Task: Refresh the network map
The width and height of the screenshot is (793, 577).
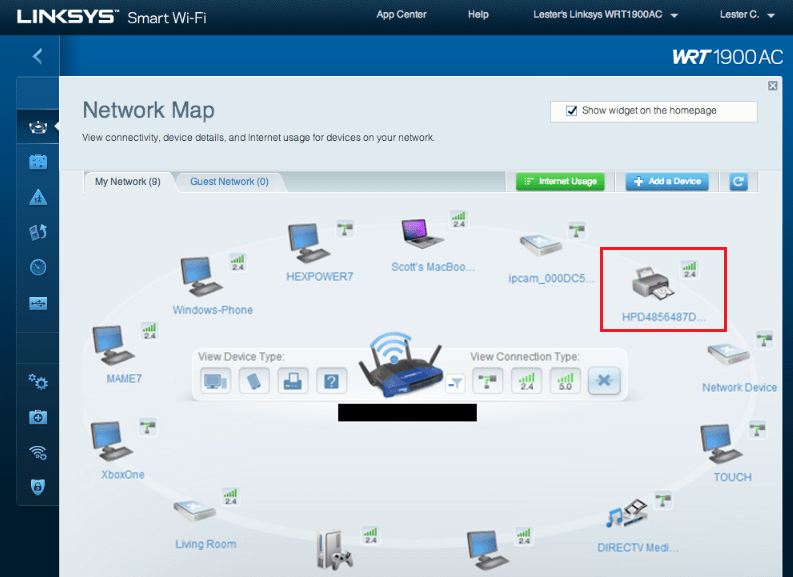Action: pos(738,181)
